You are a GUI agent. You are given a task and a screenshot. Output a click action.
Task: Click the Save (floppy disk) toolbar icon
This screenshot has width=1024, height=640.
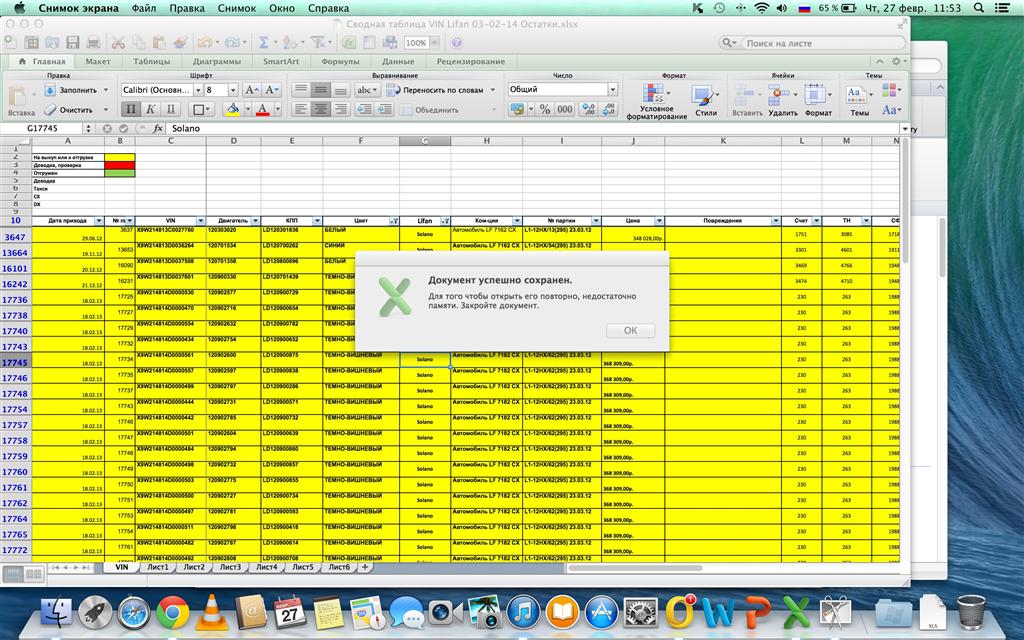(72, 42)
